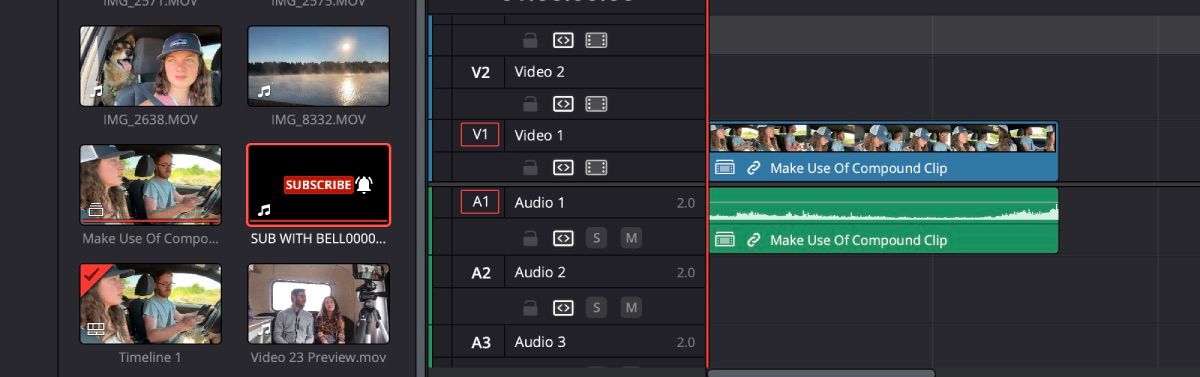
Task: Click filmstrip icon on track above Video 2
Action: point(596,41)
